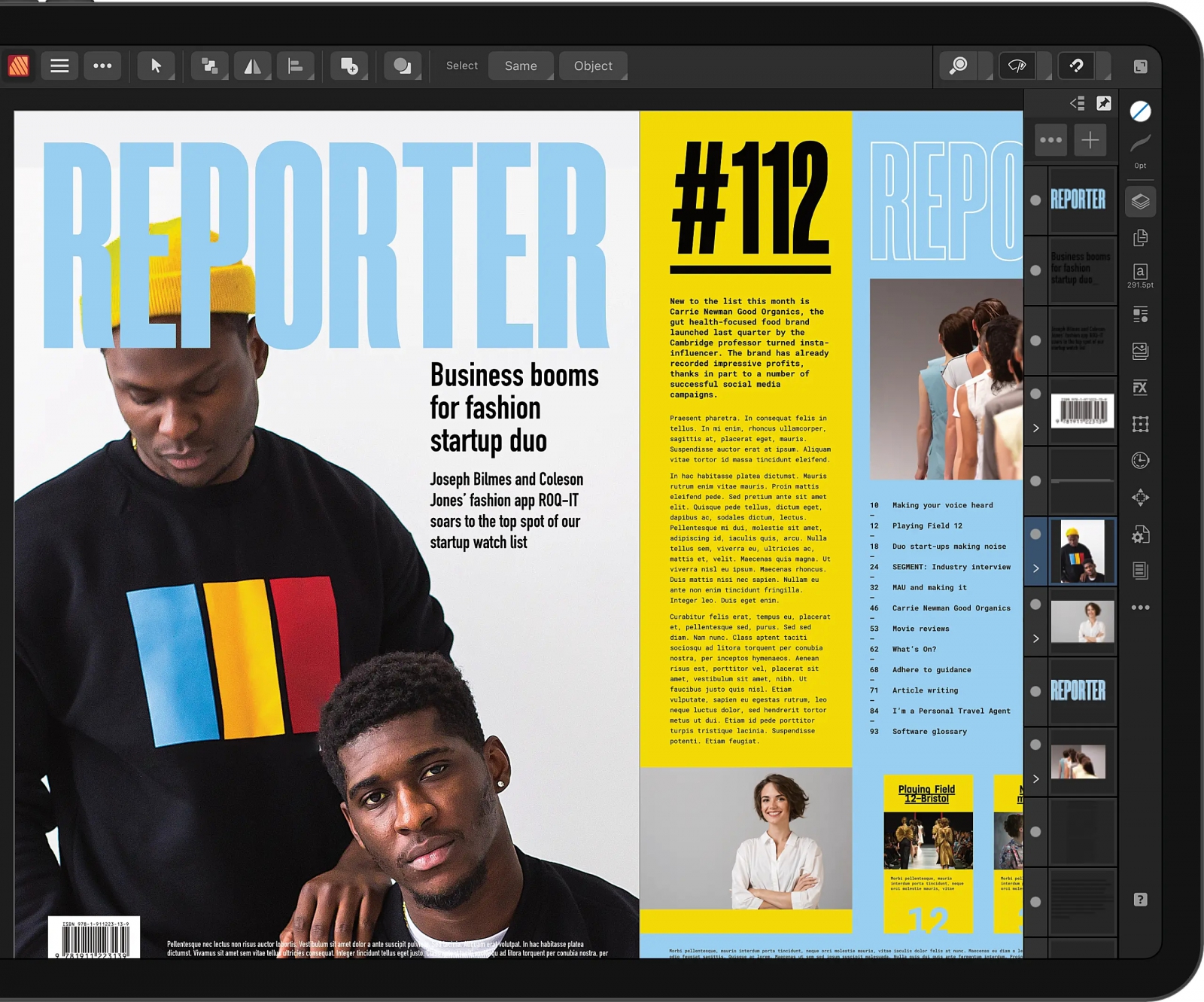Open the Transform studio icon
1204x1002 pixels.
(x=1140, y=425)
